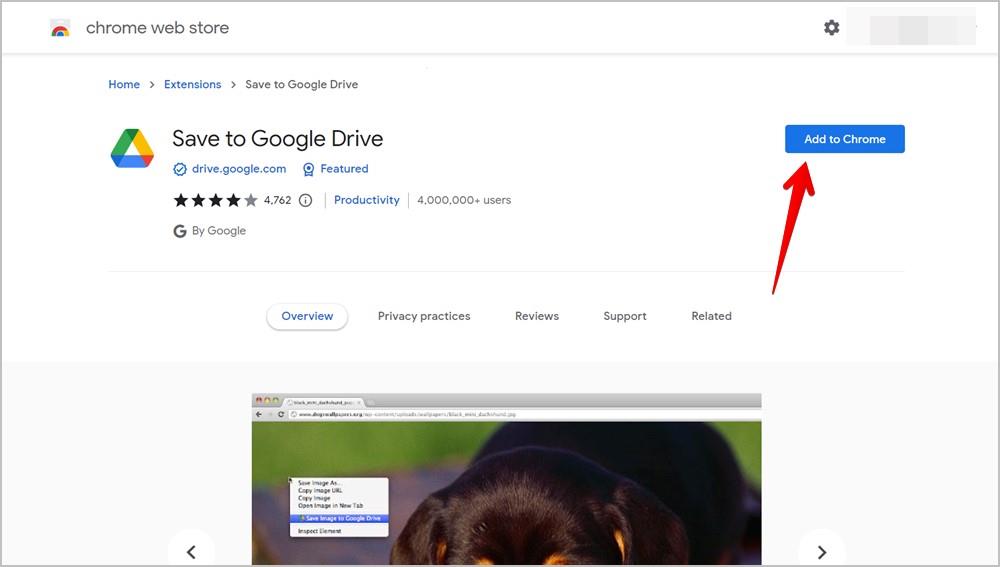The image size is (1000, 567).
Task: Click the 4,000,000+ users text
Action: [x=464, y=200]
